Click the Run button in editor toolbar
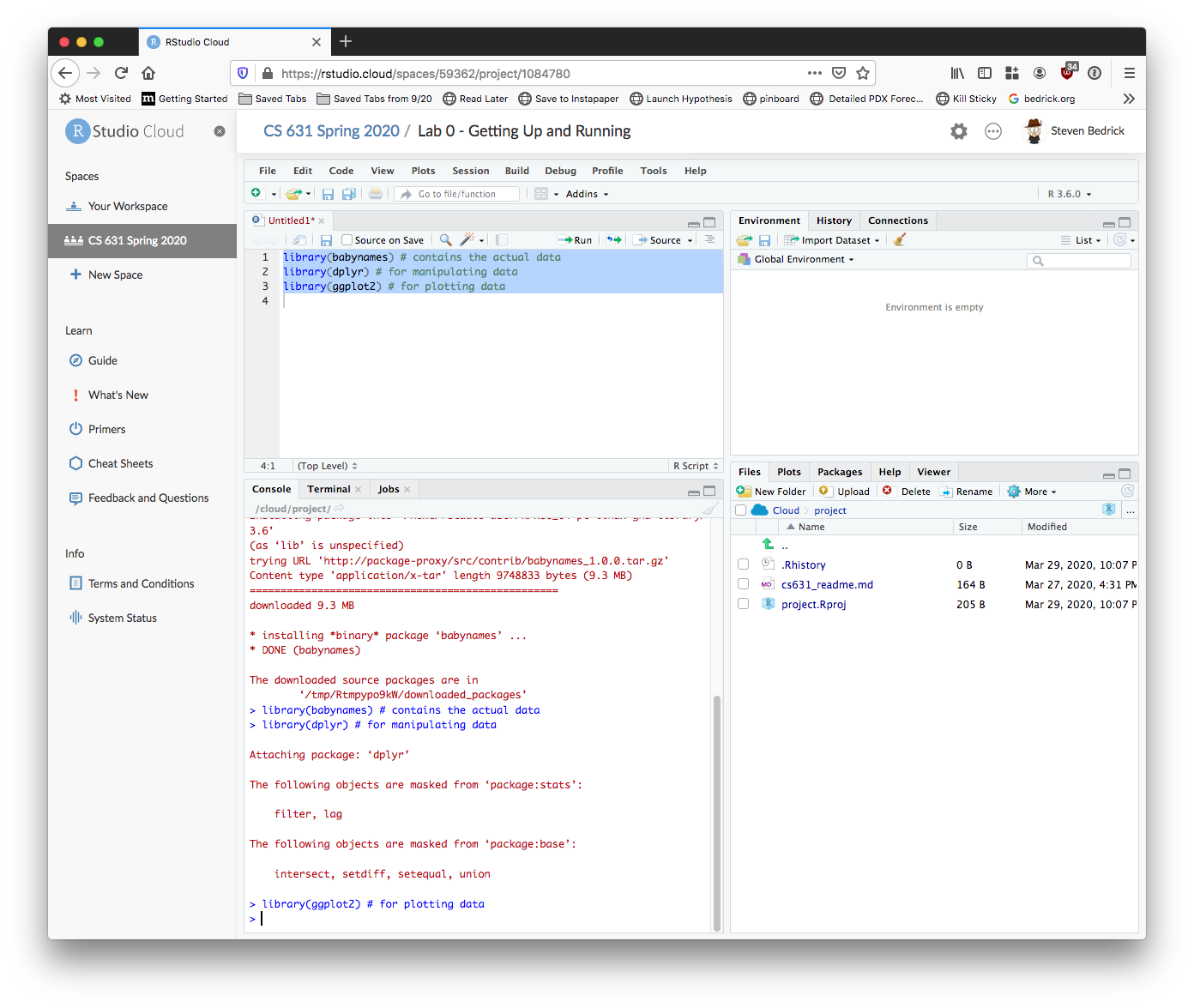1194x1008 pixels. point(576,240)
